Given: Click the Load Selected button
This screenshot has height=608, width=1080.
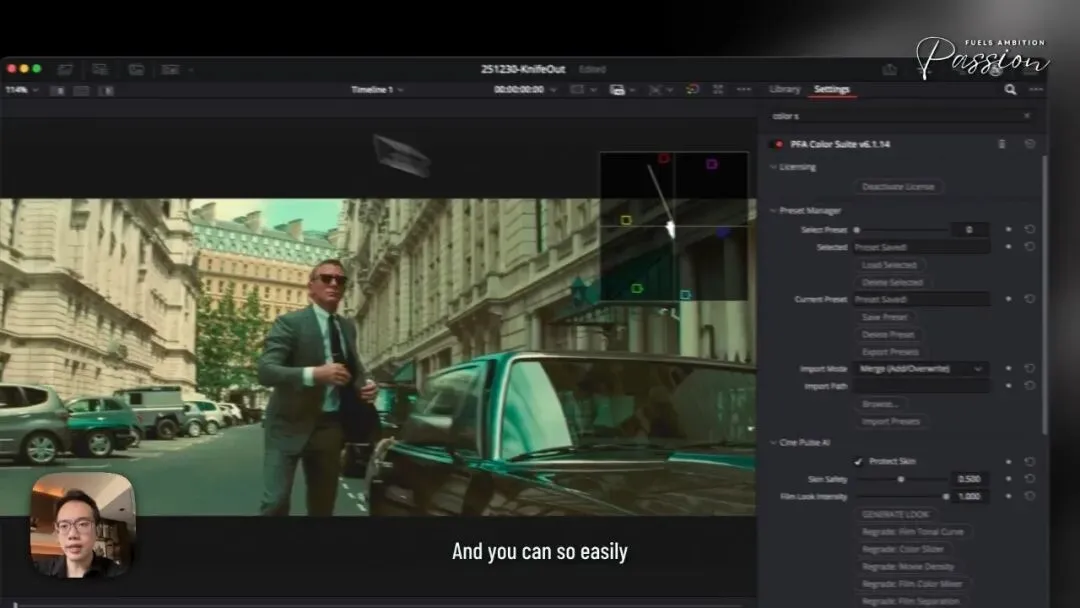Looking at the screenshot, I should (889, 265).
